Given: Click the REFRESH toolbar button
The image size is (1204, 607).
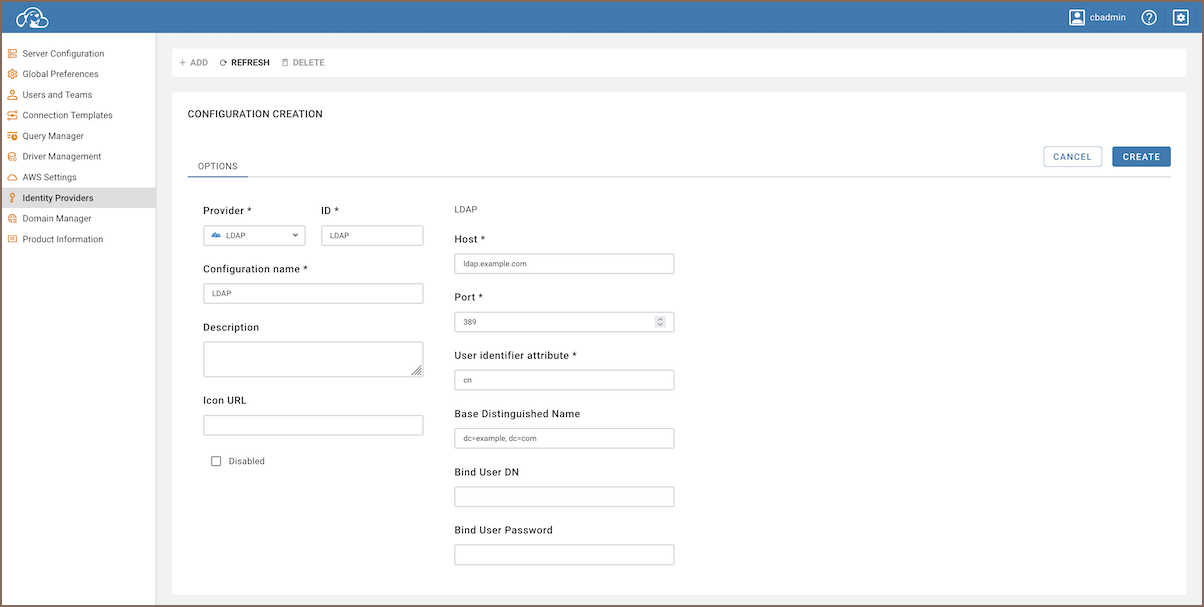Looking at the screenshot, I should (x=244, y=63).
